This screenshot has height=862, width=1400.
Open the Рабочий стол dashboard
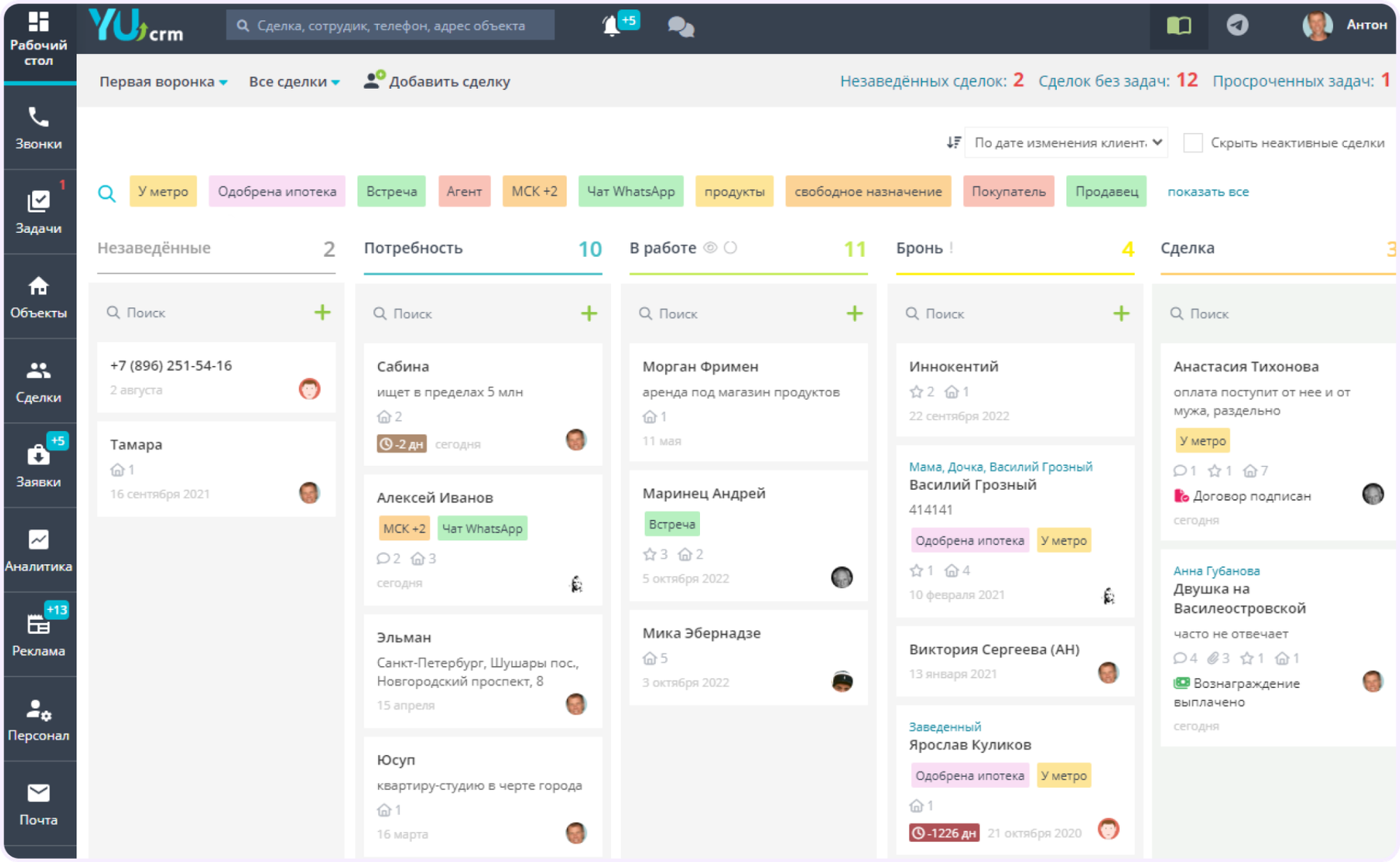click(38, 41)
